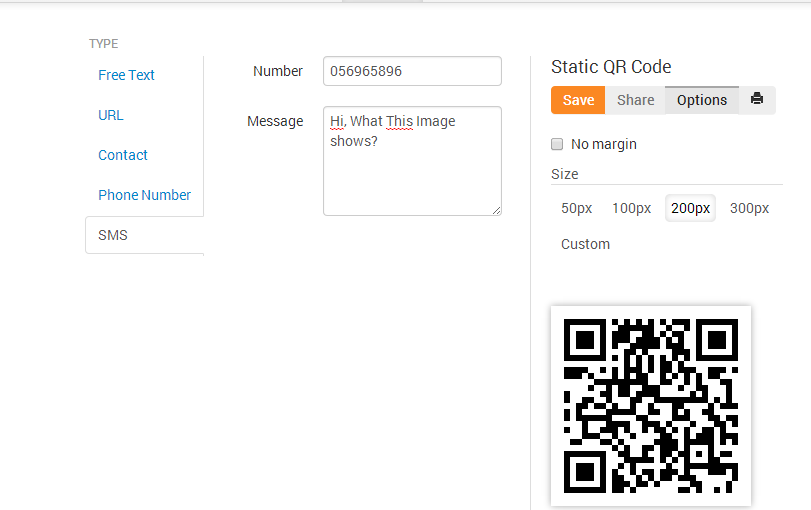The image size is (811, 510).
Task: Select the URL type
Action: tap(111, 115)
